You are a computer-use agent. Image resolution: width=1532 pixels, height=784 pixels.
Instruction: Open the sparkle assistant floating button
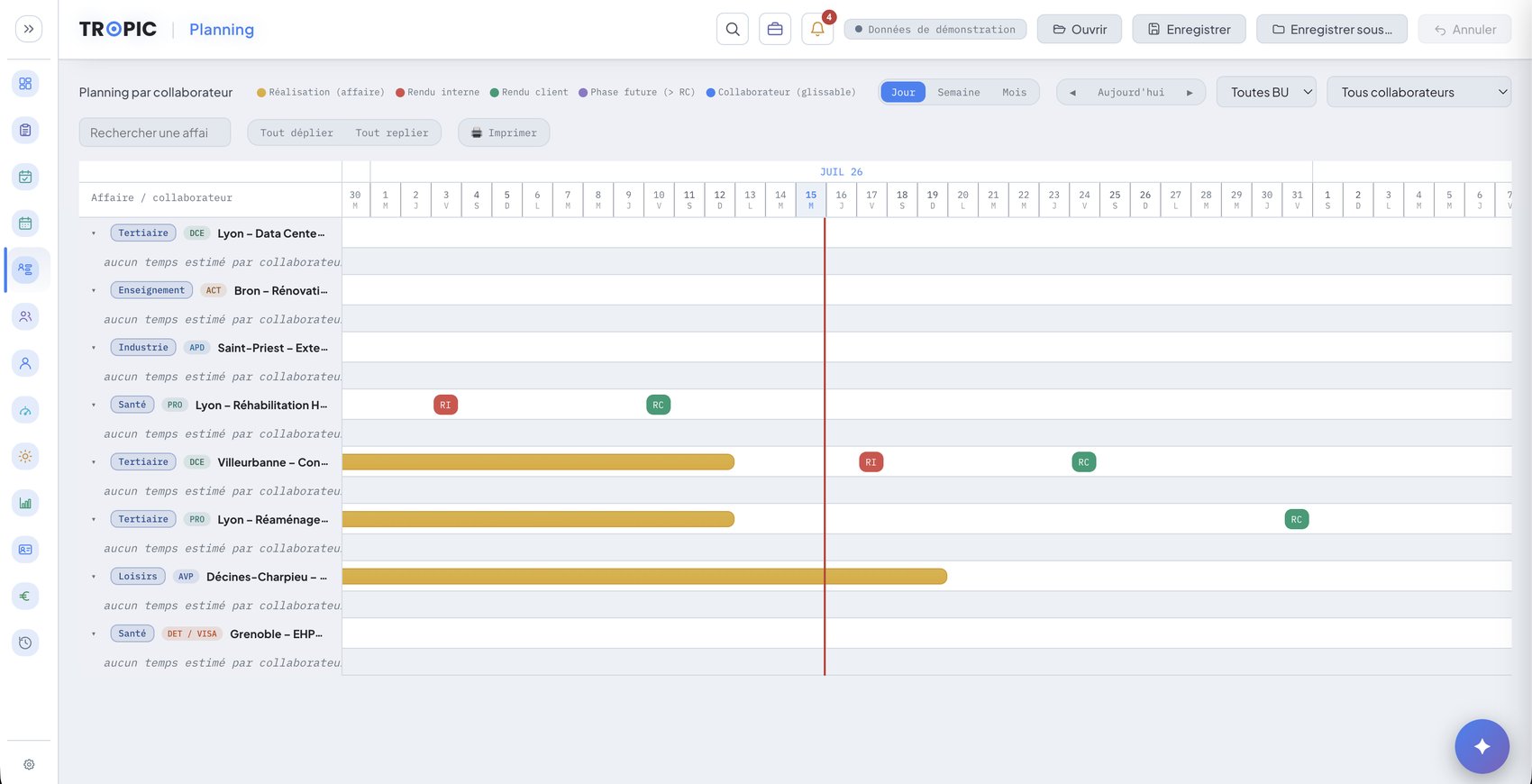click(1482, 746)
